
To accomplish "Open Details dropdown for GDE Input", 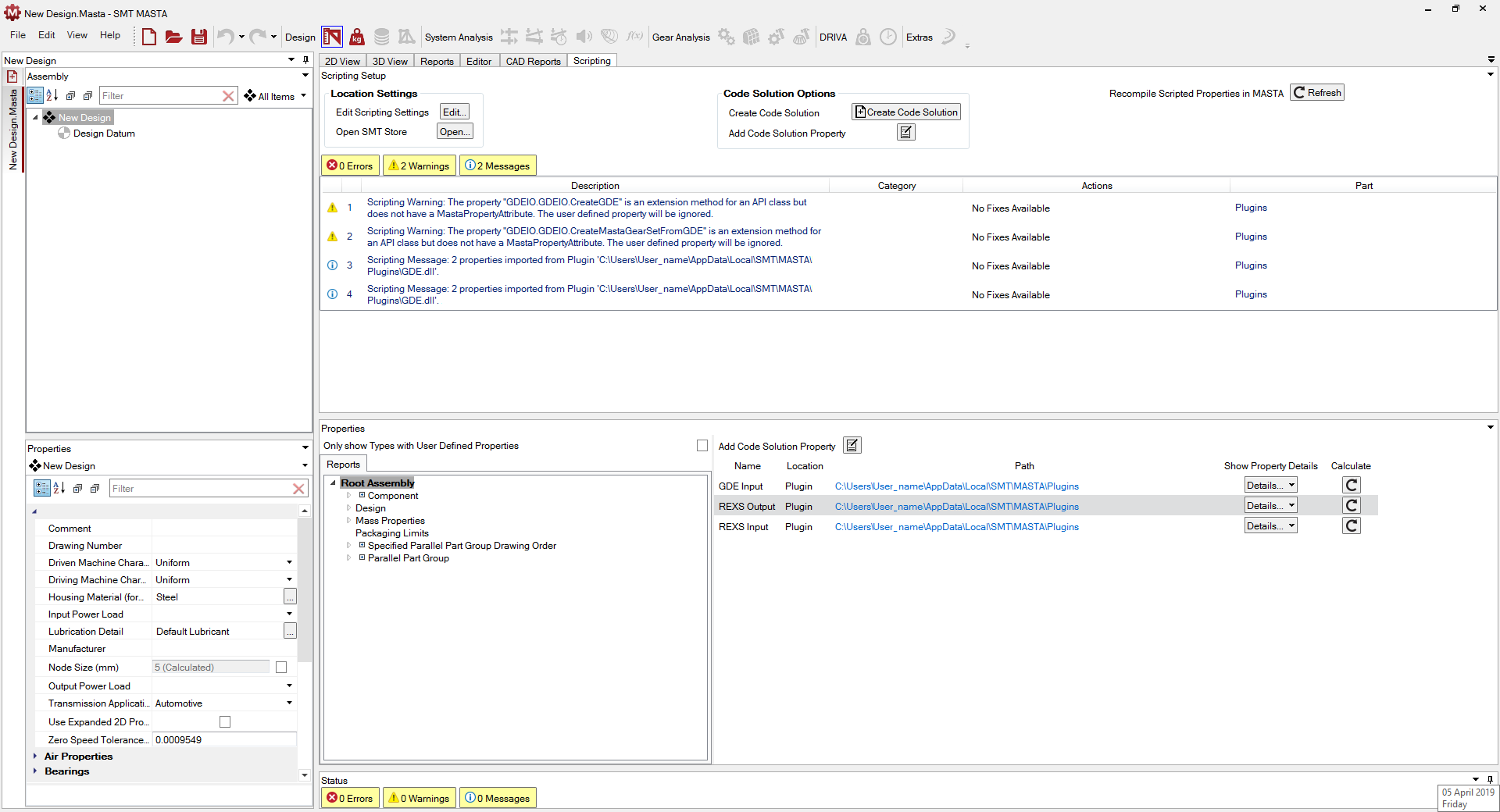I will [1270, 486].
